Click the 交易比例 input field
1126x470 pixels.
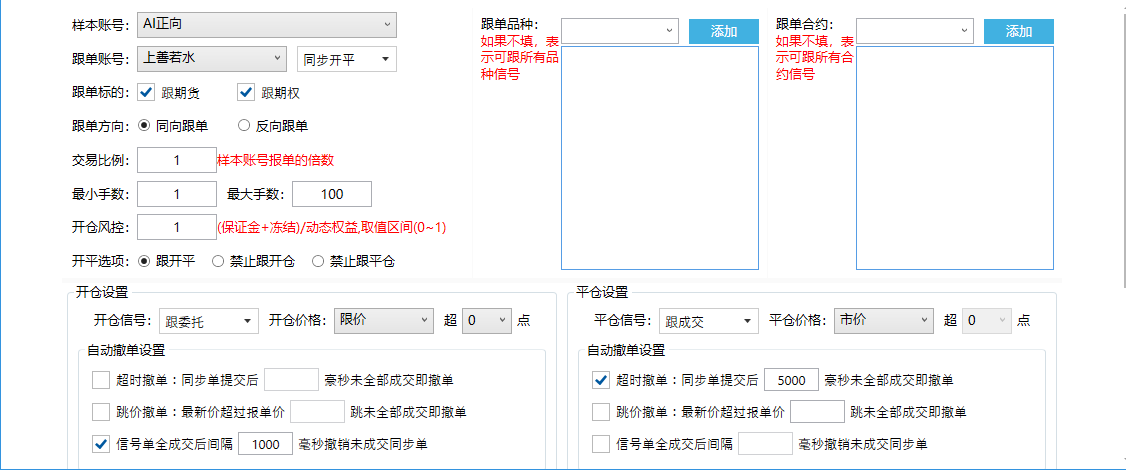coord(177,160)
